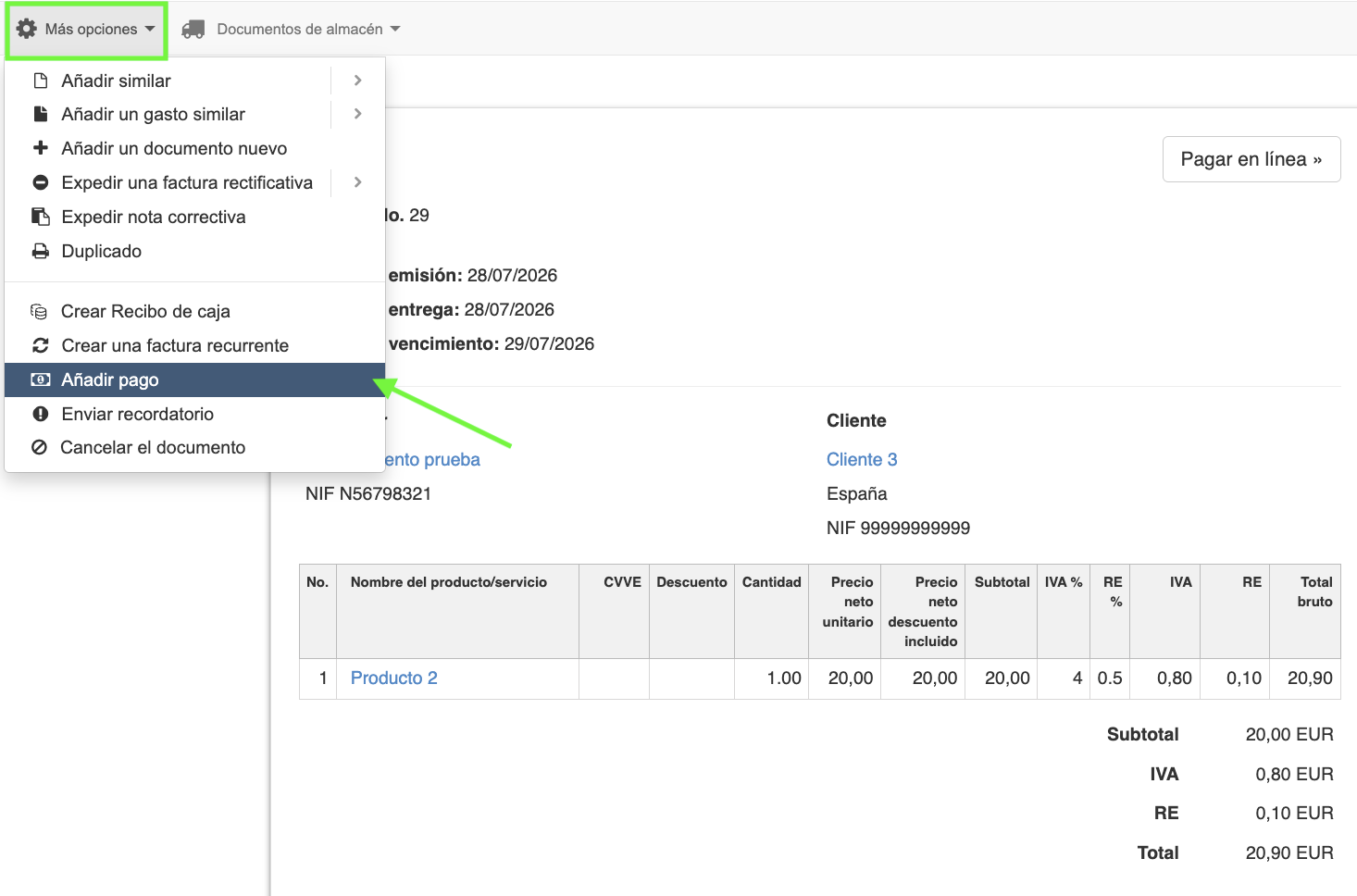Click the ban icon beside Cancelar el documento
Viewport: 1357px width, 896px height.
(39, 447)
